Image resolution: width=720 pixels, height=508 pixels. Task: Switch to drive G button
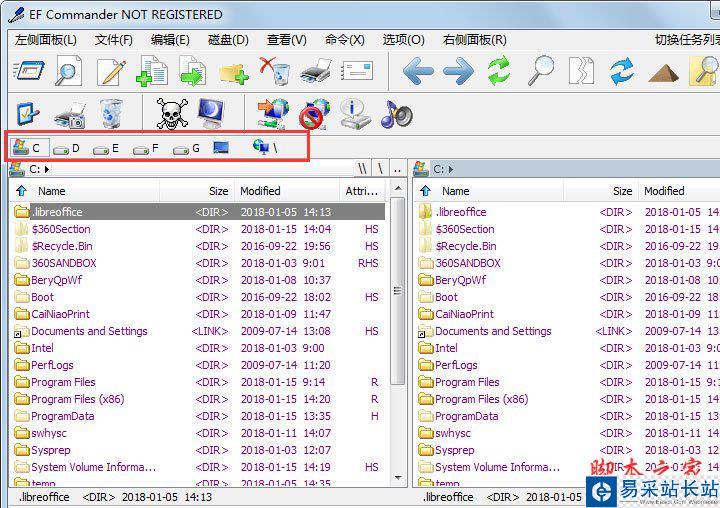point(186,148)
